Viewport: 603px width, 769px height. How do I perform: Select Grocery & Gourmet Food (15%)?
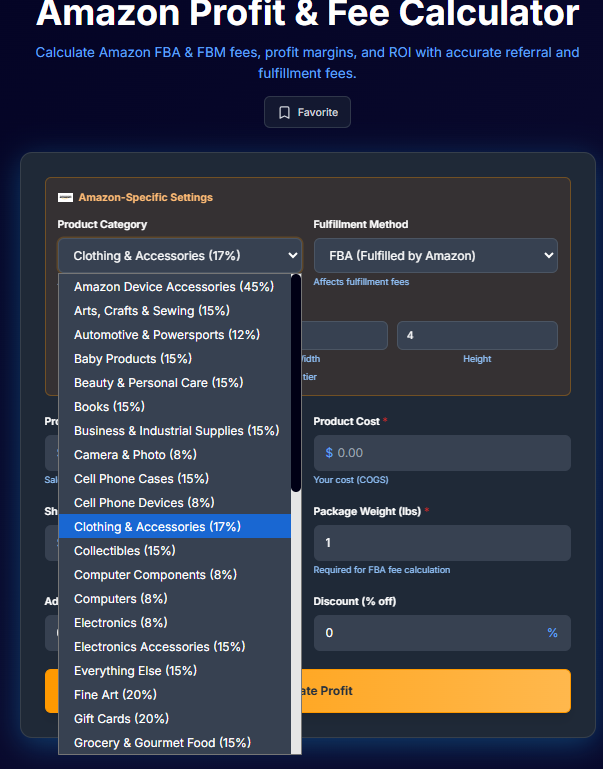click(x=175, y=743)
